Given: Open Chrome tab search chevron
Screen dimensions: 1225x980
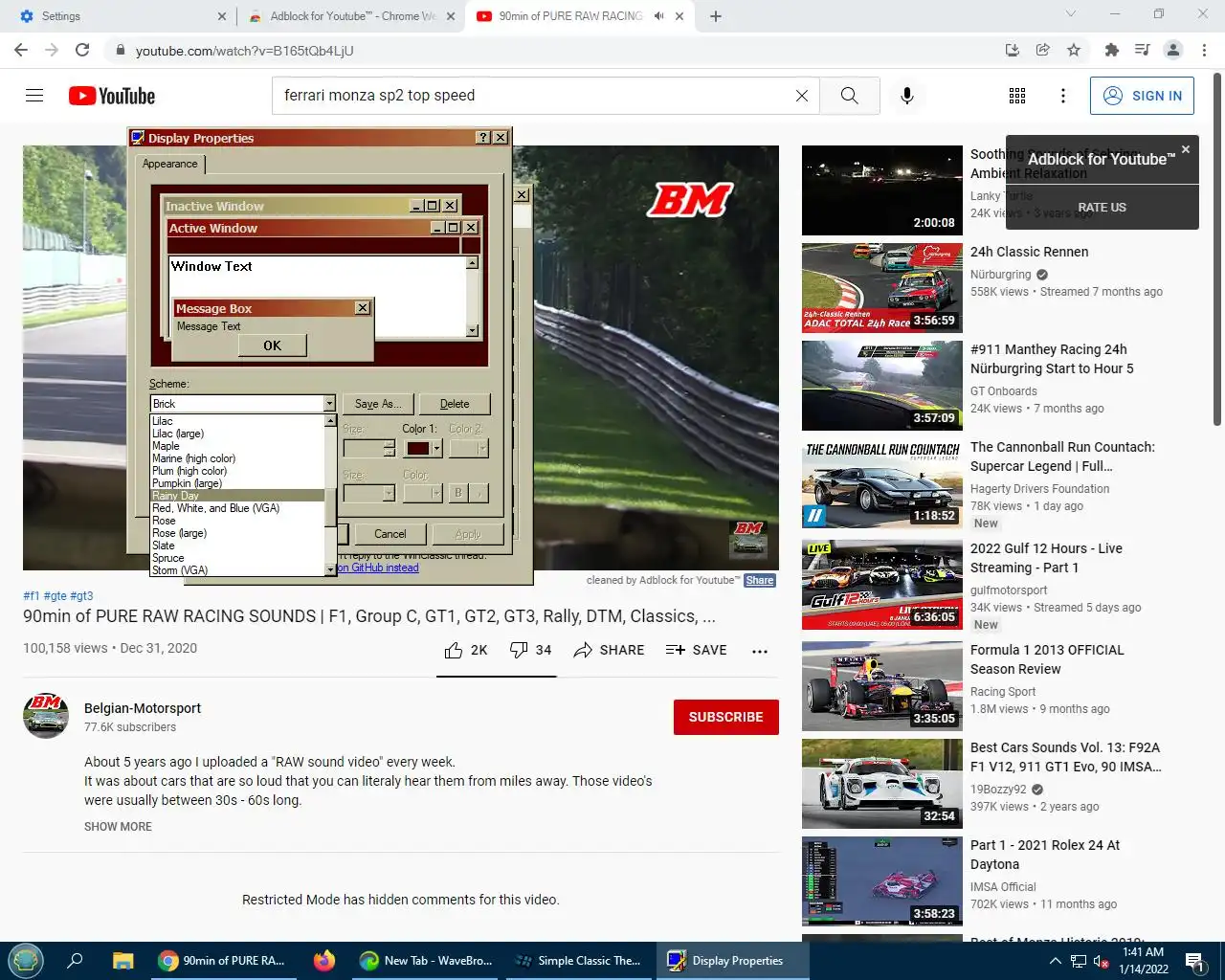Looking at the screenshot, I should (1071, 14).
